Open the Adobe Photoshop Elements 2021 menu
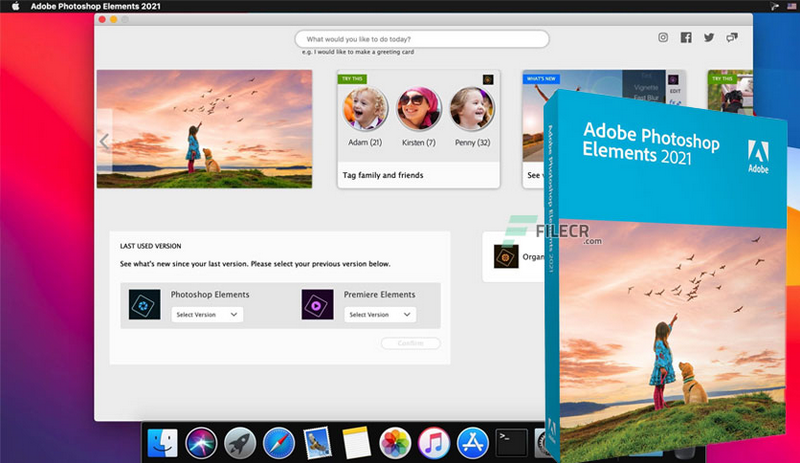 tap(95, 6)
